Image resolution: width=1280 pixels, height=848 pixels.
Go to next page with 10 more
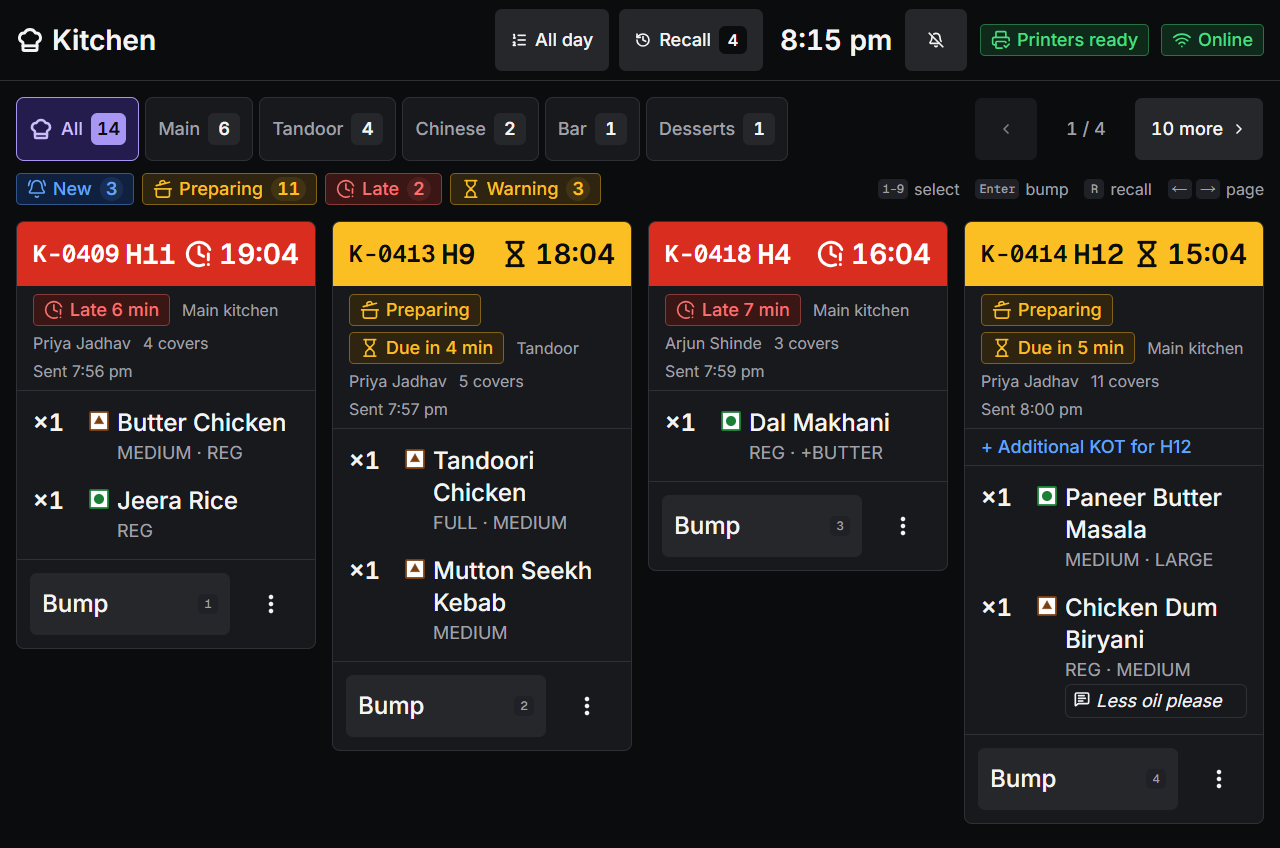pyautogui.click(x=1199, y=129)
